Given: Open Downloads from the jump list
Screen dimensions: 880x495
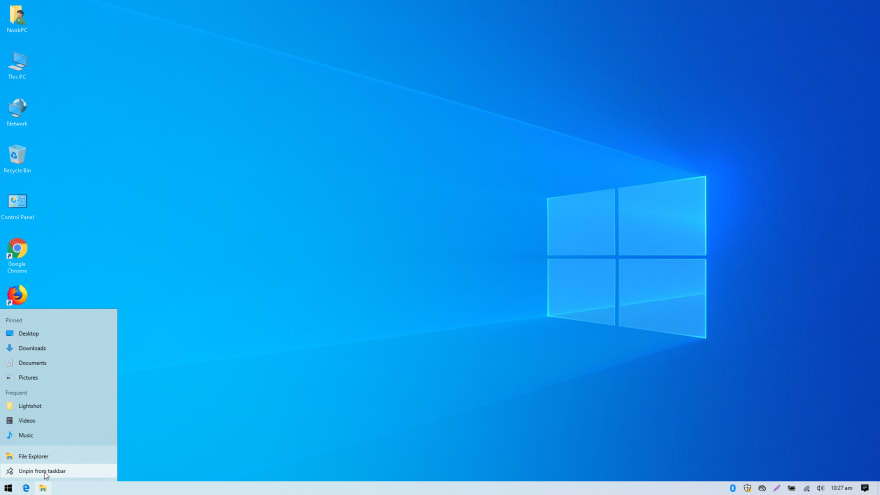Looking at the screenshot, I should pyautogui.click(x=58, y=348).
